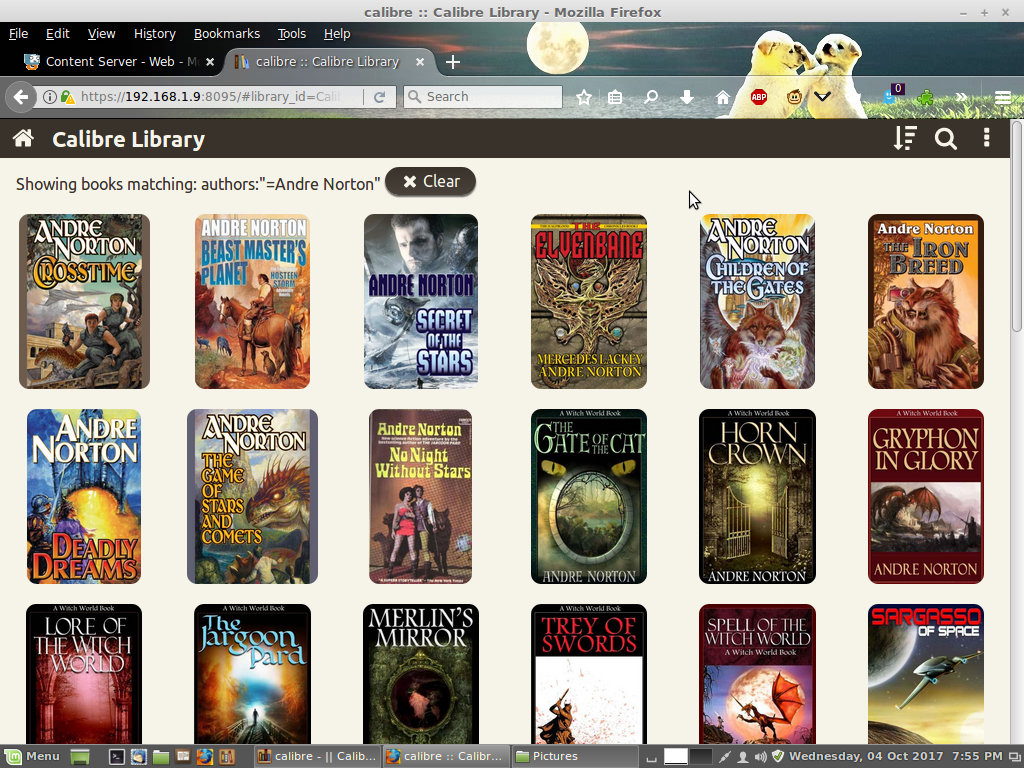Screen dimensions: 1024x768
Task: Click the zoom magnifier toolbar icon
Action: click(650, 97)
